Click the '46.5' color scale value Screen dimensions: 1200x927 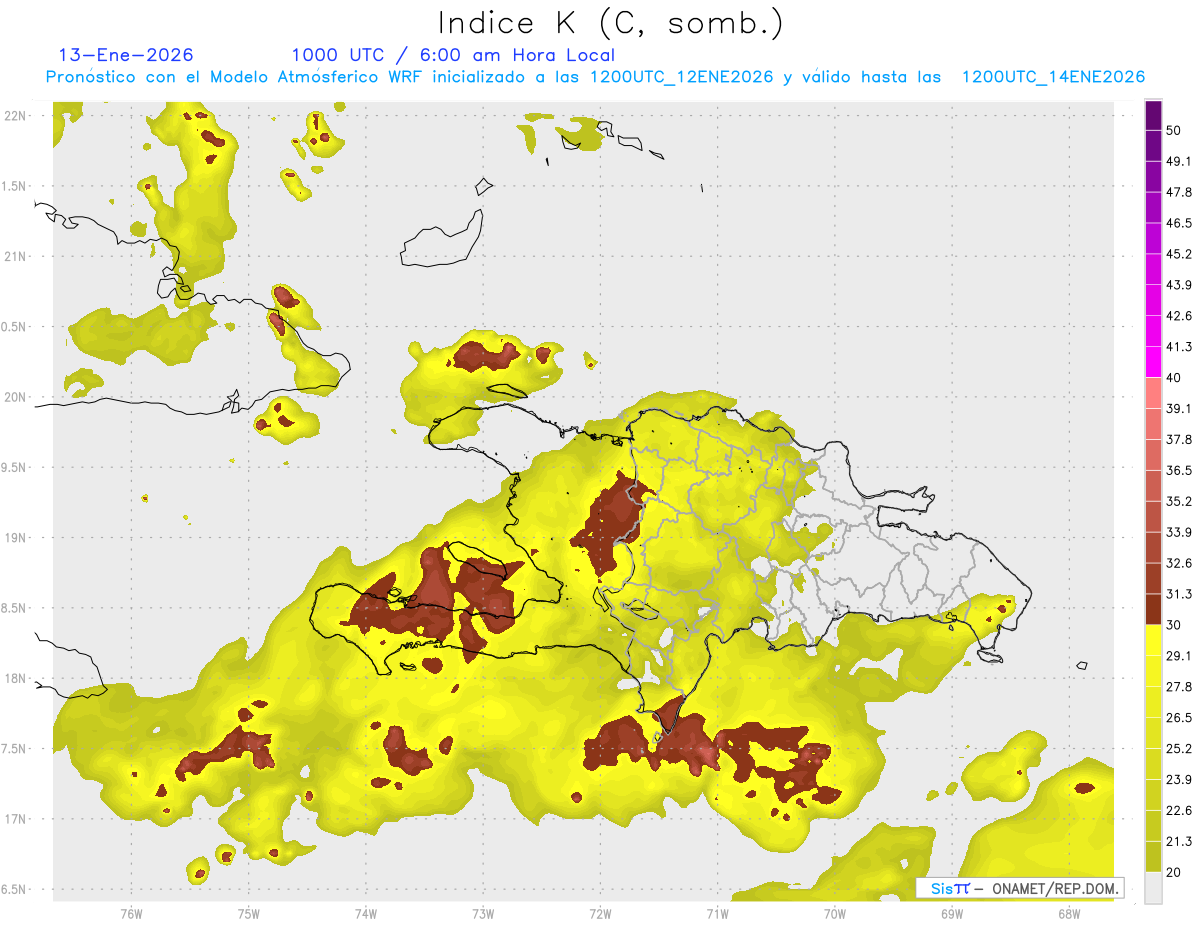point(1179,223)
